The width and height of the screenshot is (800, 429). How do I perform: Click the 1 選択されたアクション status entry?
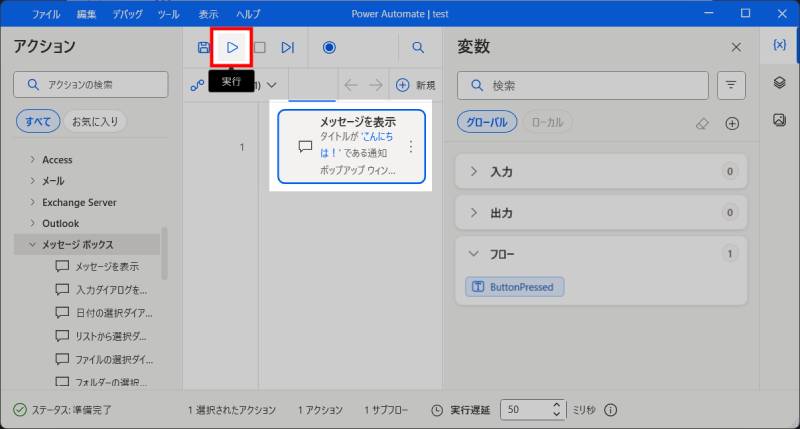(232, 410)
